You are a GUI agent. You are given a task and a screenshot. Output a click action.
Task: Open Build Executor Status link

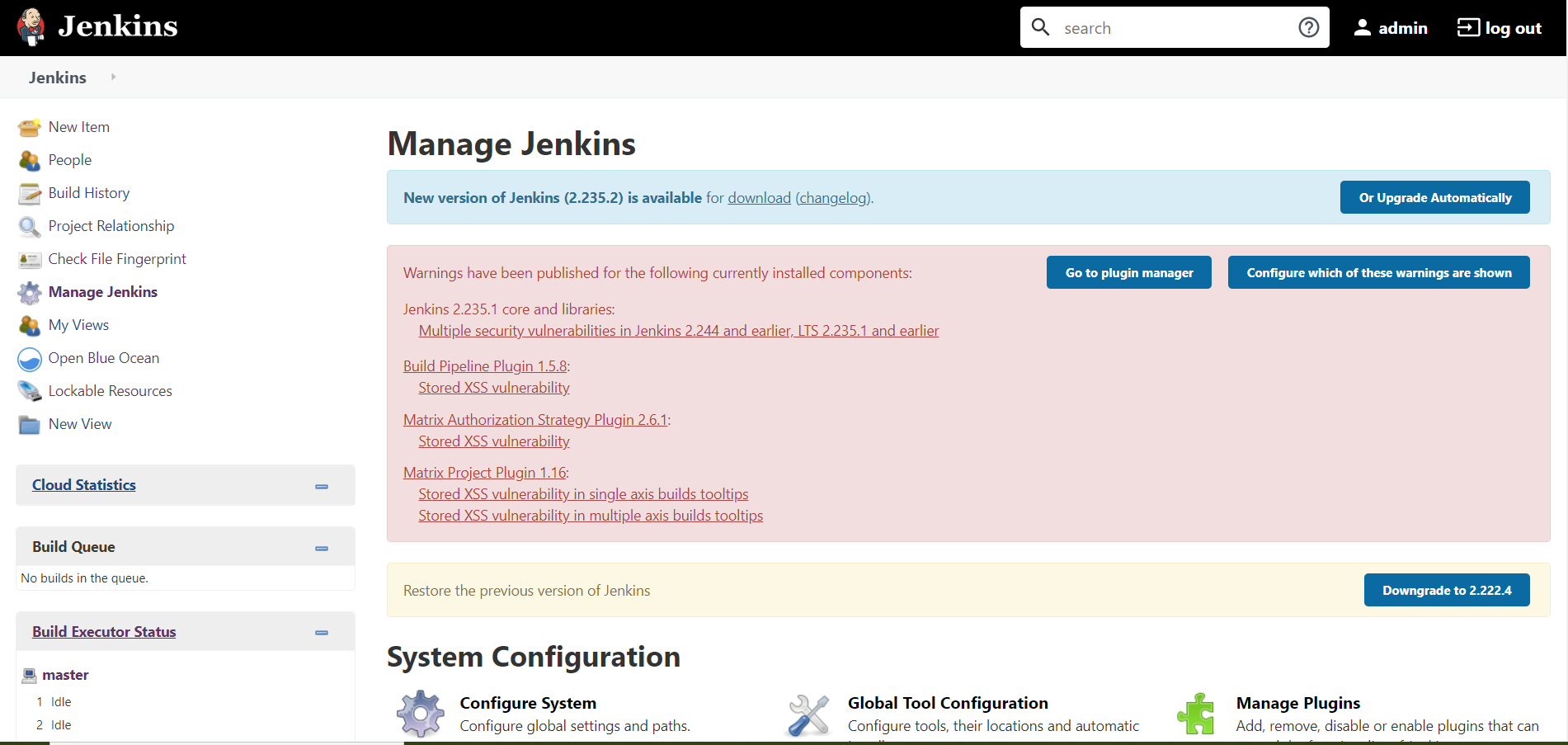coord(104,632)
